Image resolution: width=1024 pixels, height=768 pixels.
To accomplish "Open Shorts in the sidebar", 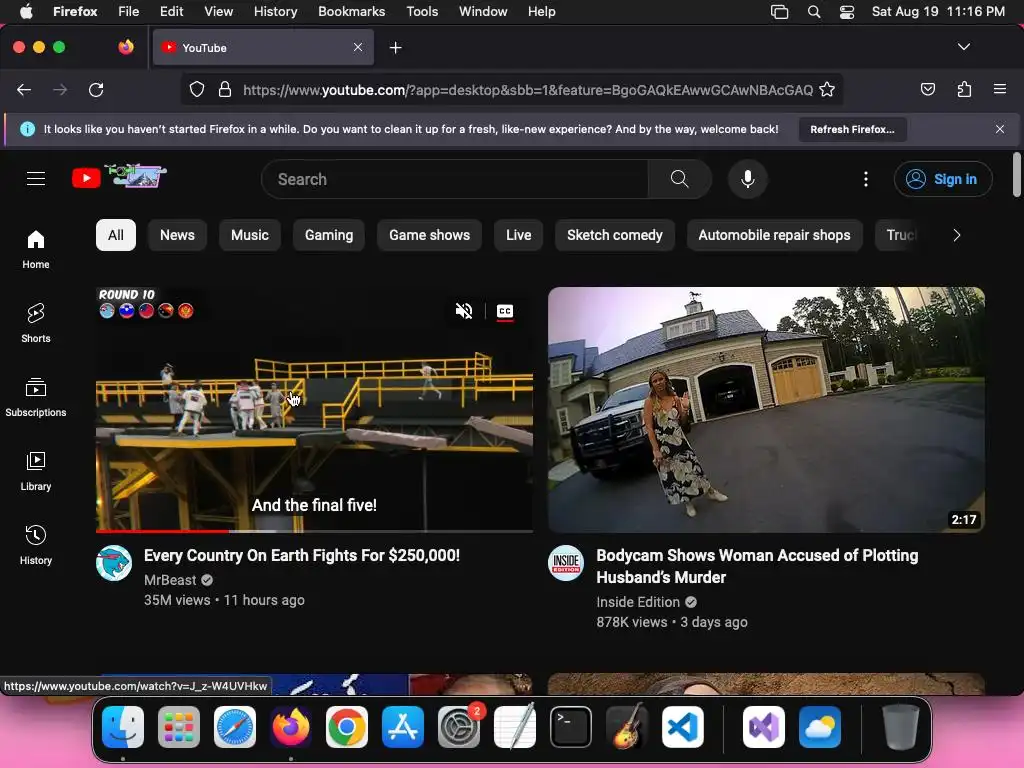I will pyautogui.click(x=36, y=323).
